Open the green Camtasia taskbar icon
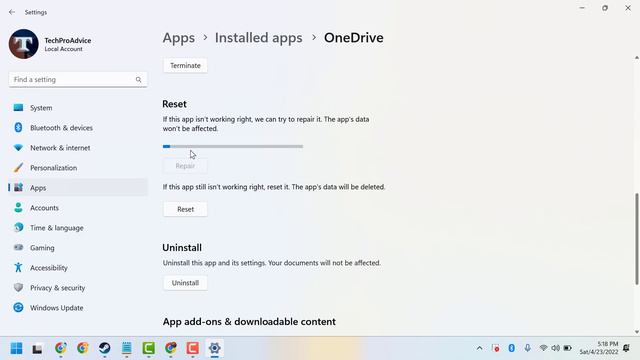The height and width of the screenshot is (360, 640). [149, 348]
